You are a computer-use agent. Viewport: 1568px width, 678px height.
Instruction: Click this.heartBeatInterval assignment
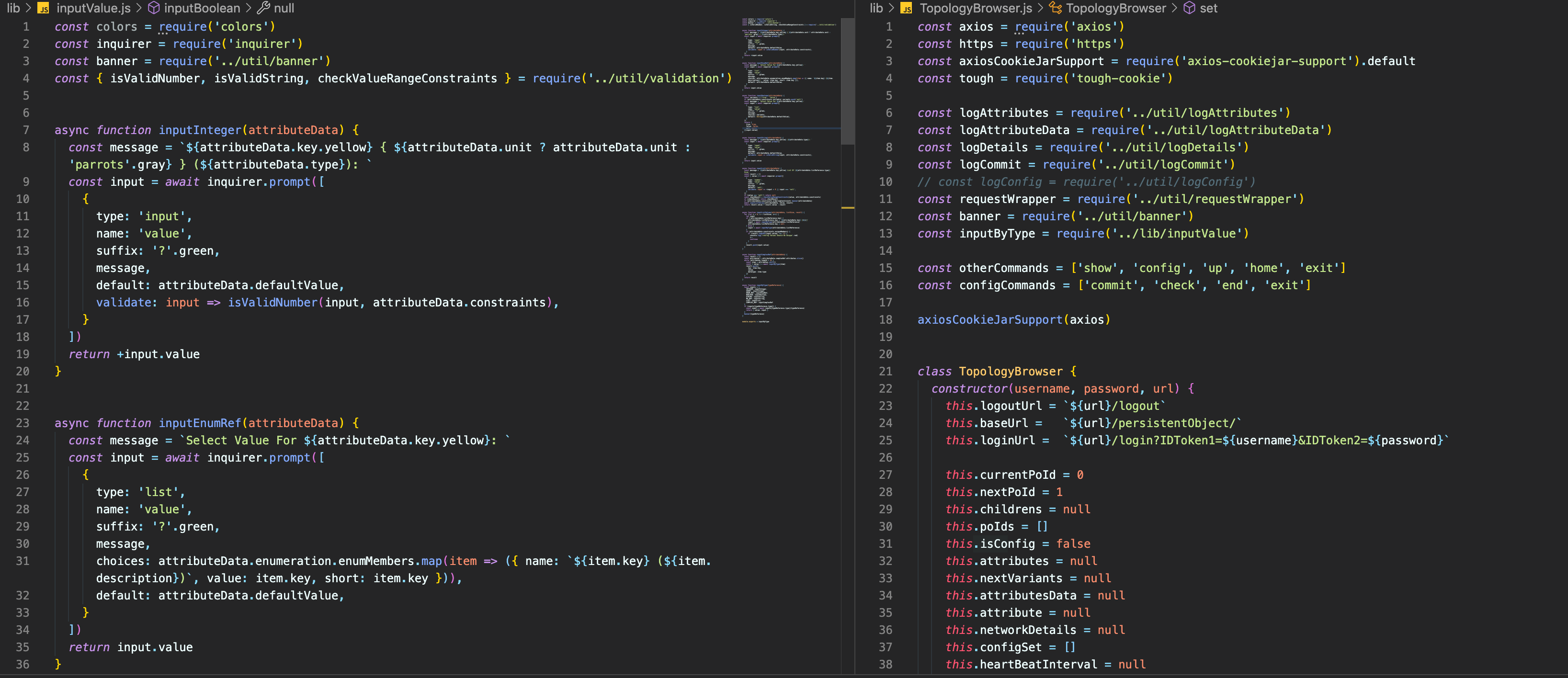[x=1045, y=664]
